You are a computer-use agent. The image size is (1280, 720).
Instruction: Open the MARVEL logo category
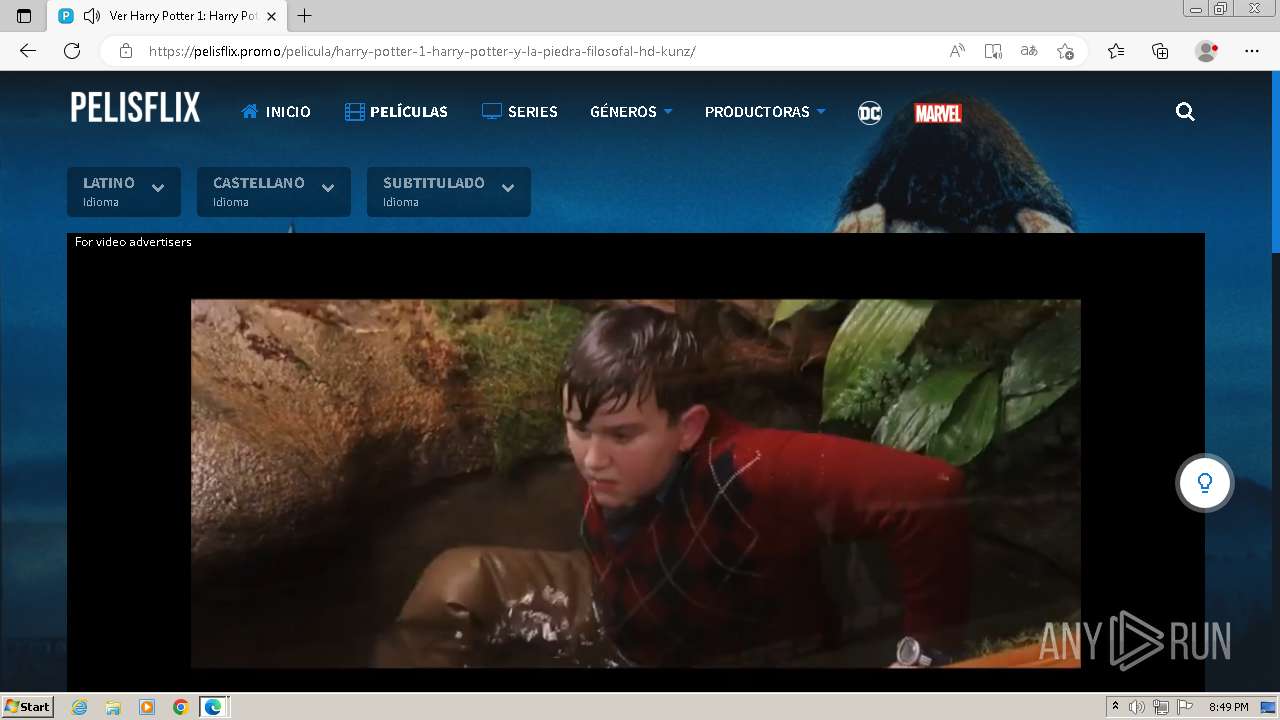(938, 113)
